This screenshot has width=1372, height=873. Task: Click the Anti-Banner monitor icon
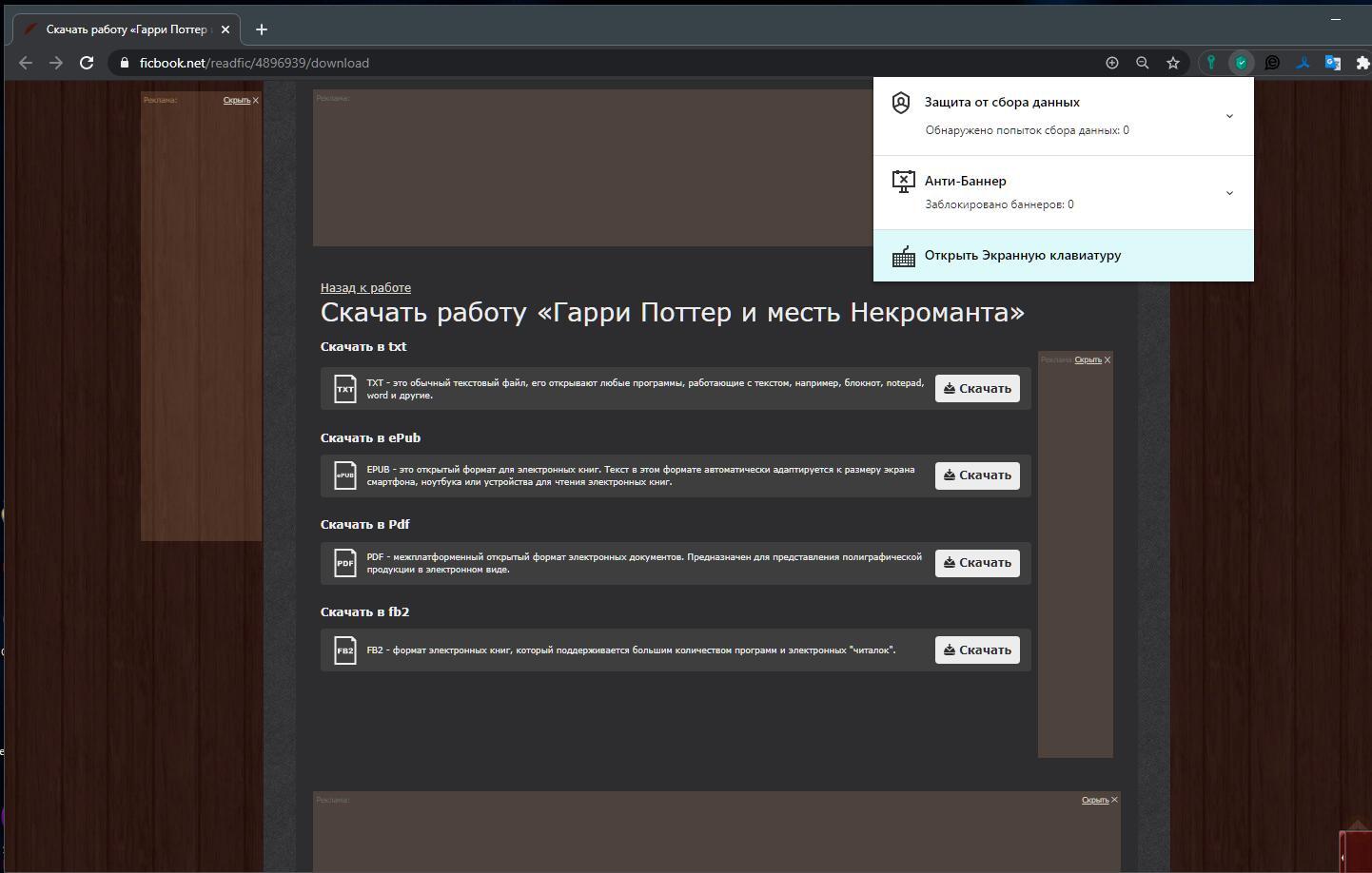pyautogui.click(x=903, y=181)
